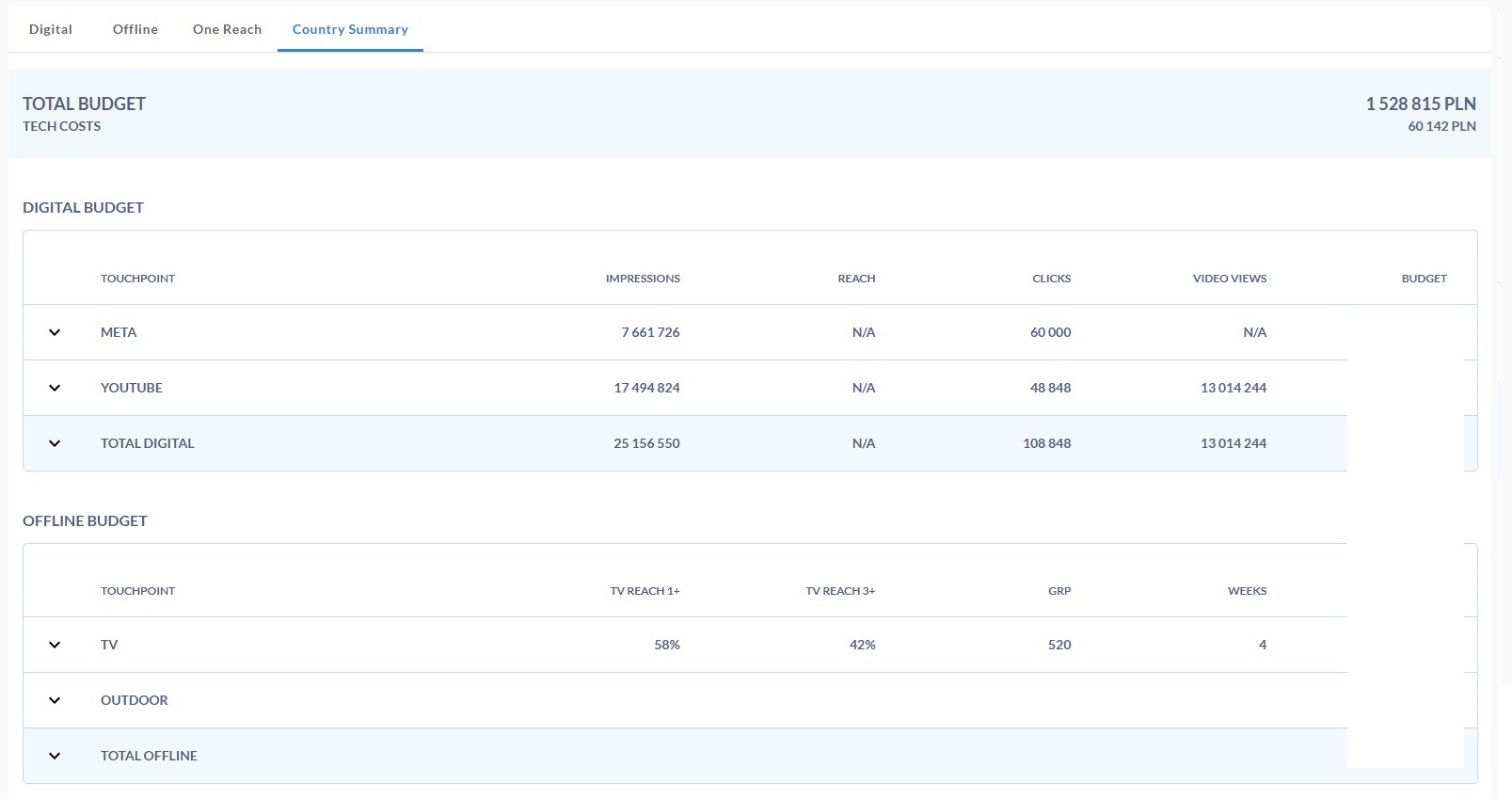Image resolution: width=1512 pixels, height=799 pixels.
Task: Expand the META row chevron
Action: [55, 332]
